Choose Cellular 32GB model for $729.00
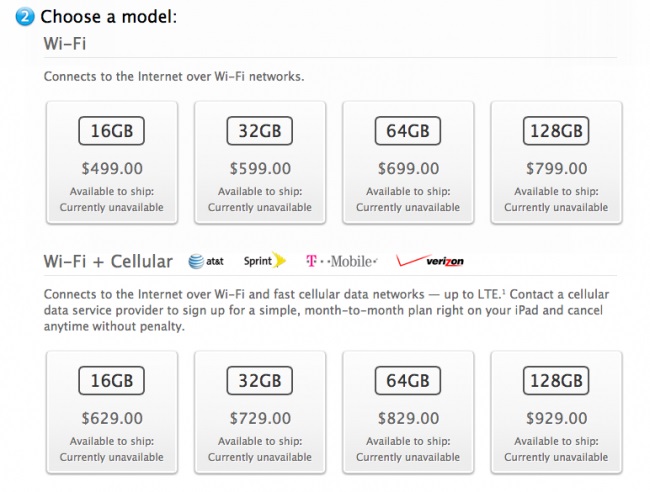 tap(260, 412)
